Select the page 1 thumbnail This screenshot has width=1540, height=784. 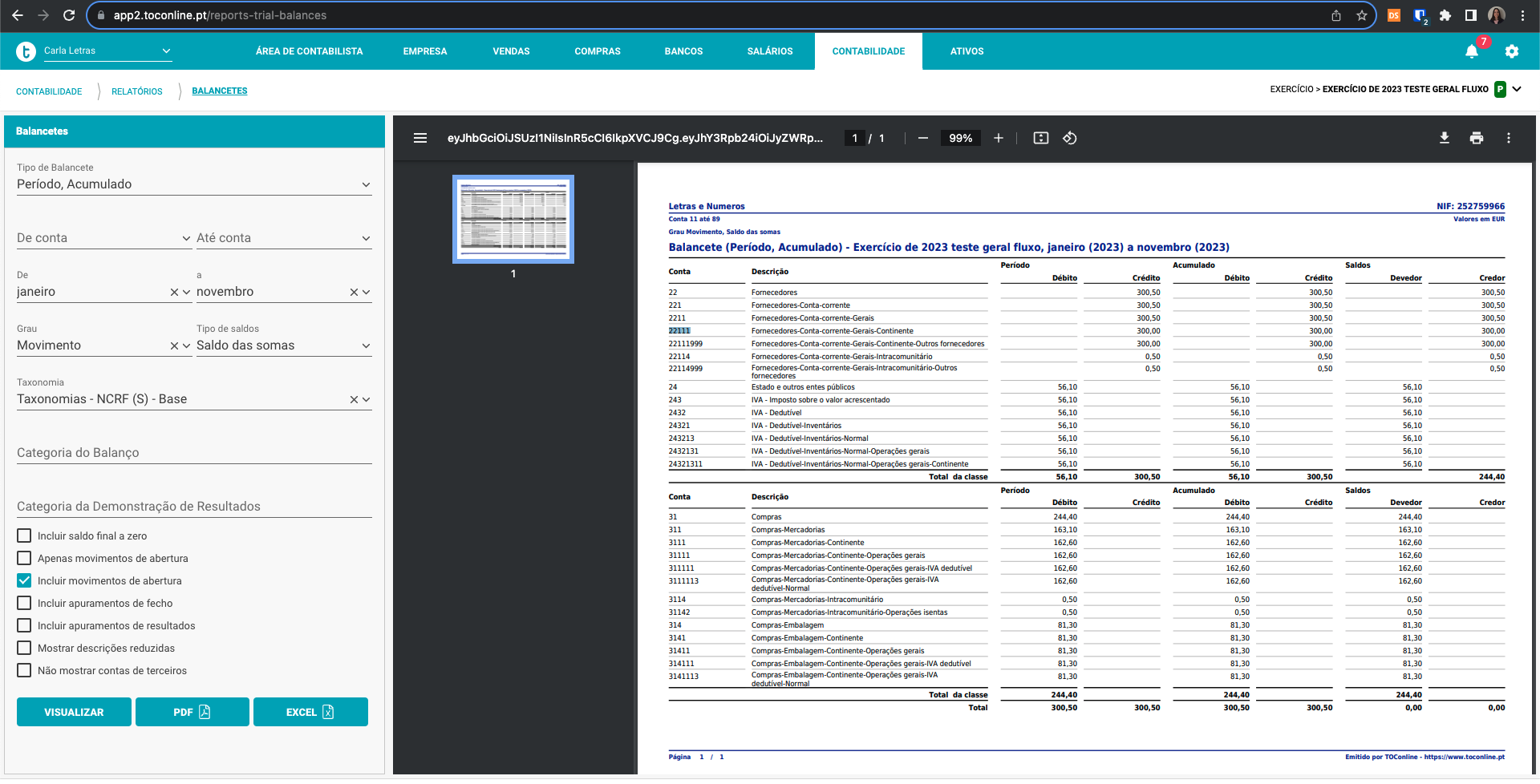(513, 219)
